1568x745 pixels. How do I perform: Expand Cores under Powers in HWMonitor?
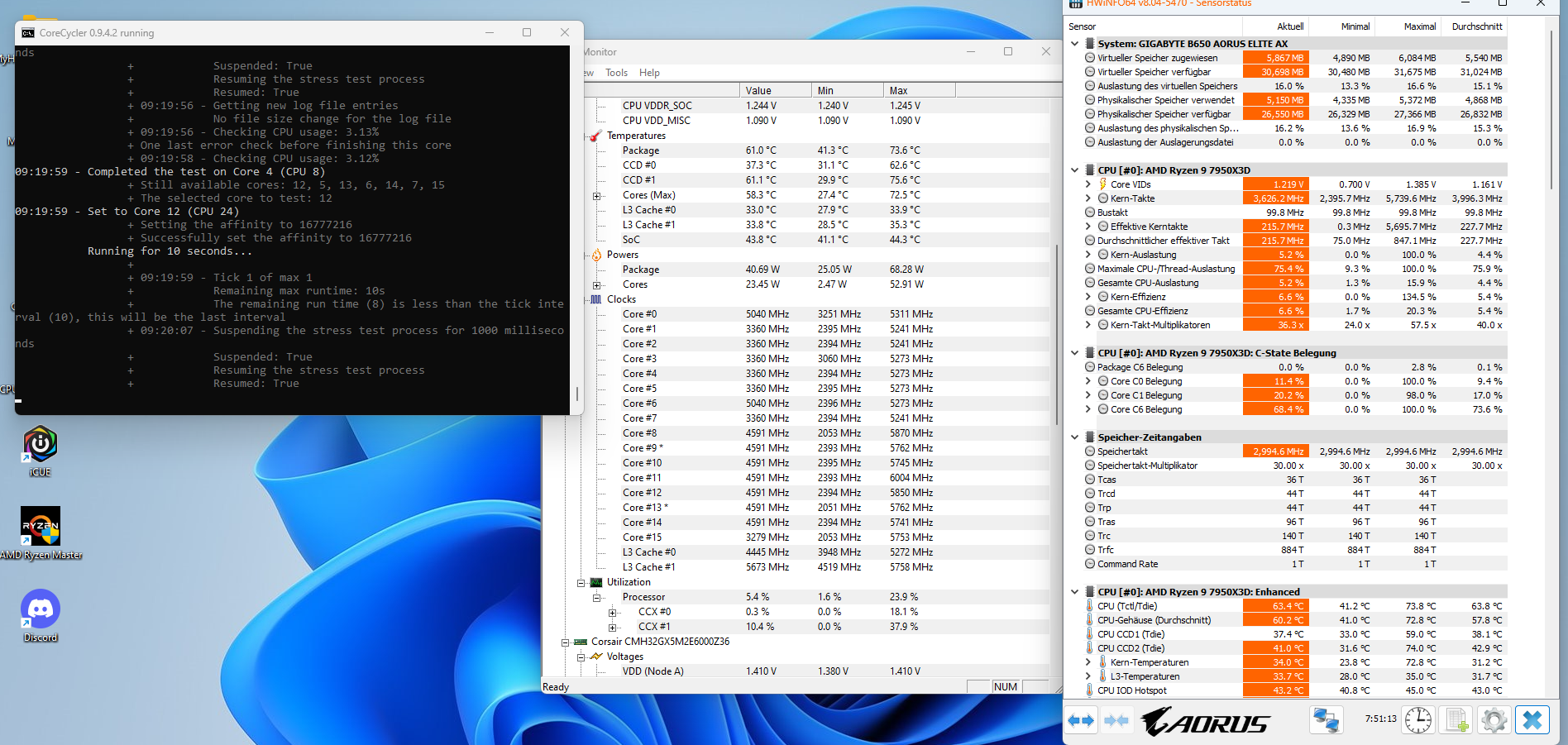(x=596, y=285)
